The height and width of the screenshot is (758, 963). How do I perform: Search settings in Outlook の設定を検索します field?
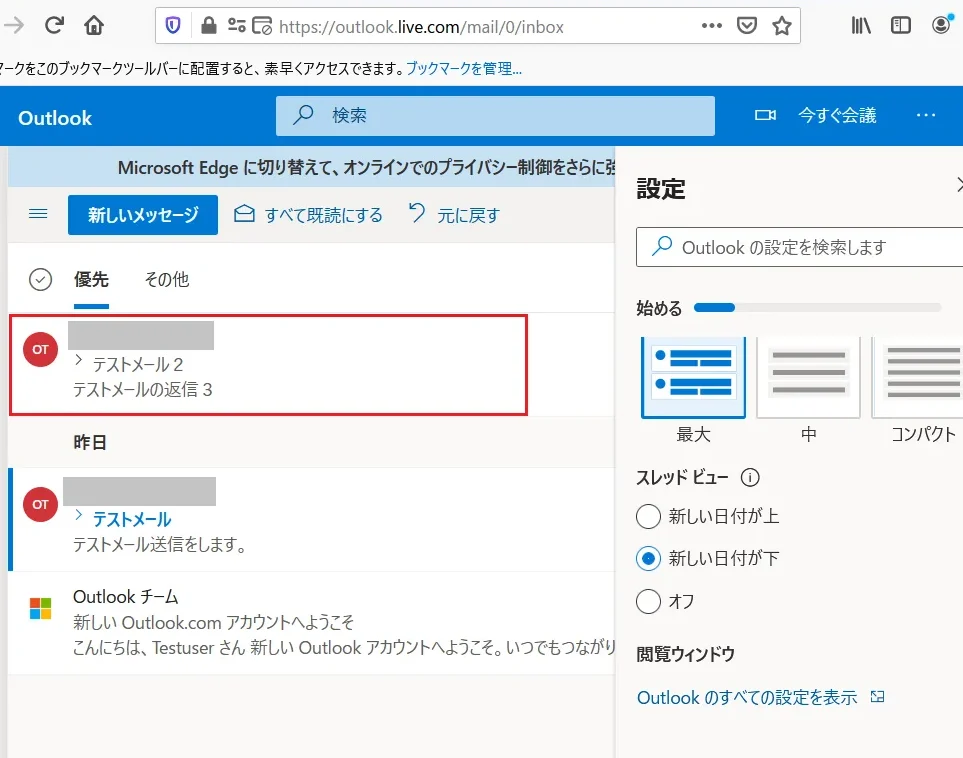(800, 247)
